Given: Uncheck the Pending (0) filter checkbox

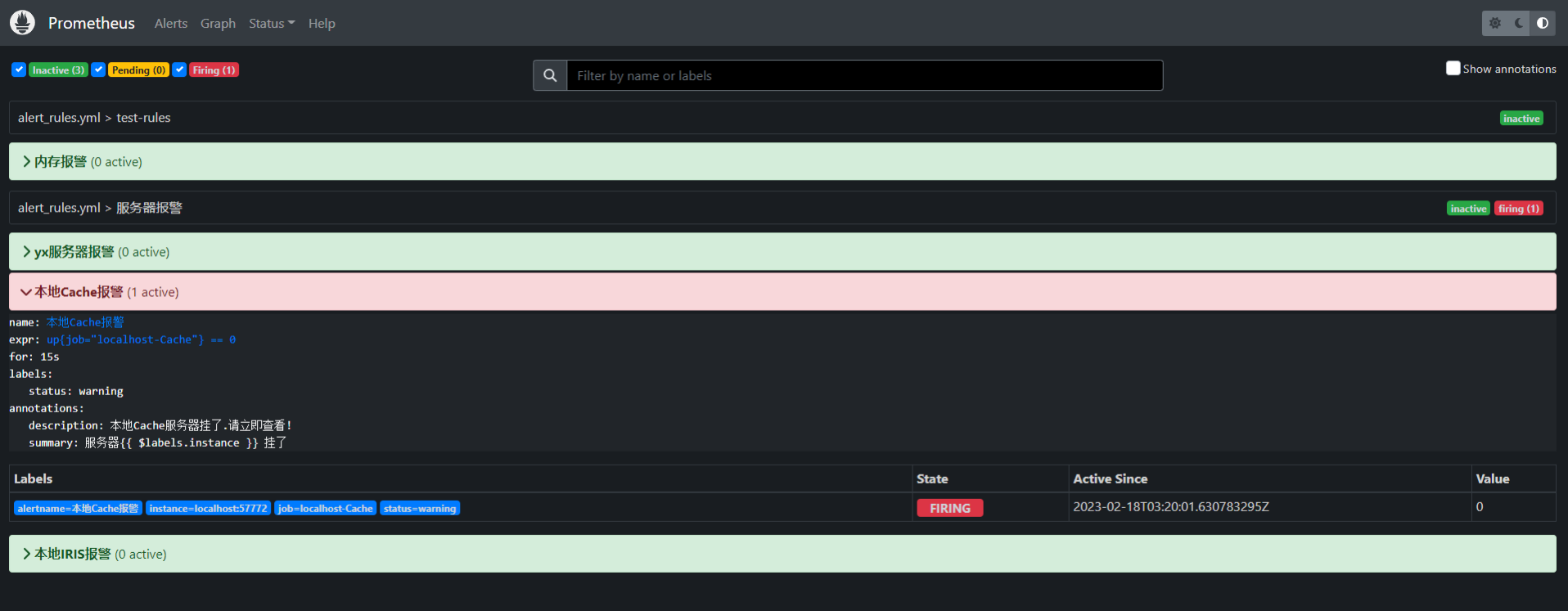Looking at the screenshot, I should pyautogui.click(x=98, y=70).
